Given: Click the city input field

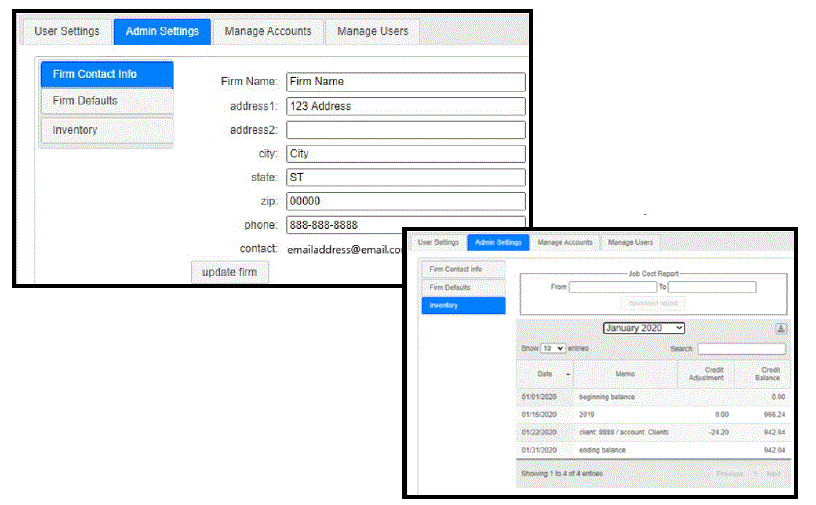Looking at the screenshot, I should (x=405, y=154).
